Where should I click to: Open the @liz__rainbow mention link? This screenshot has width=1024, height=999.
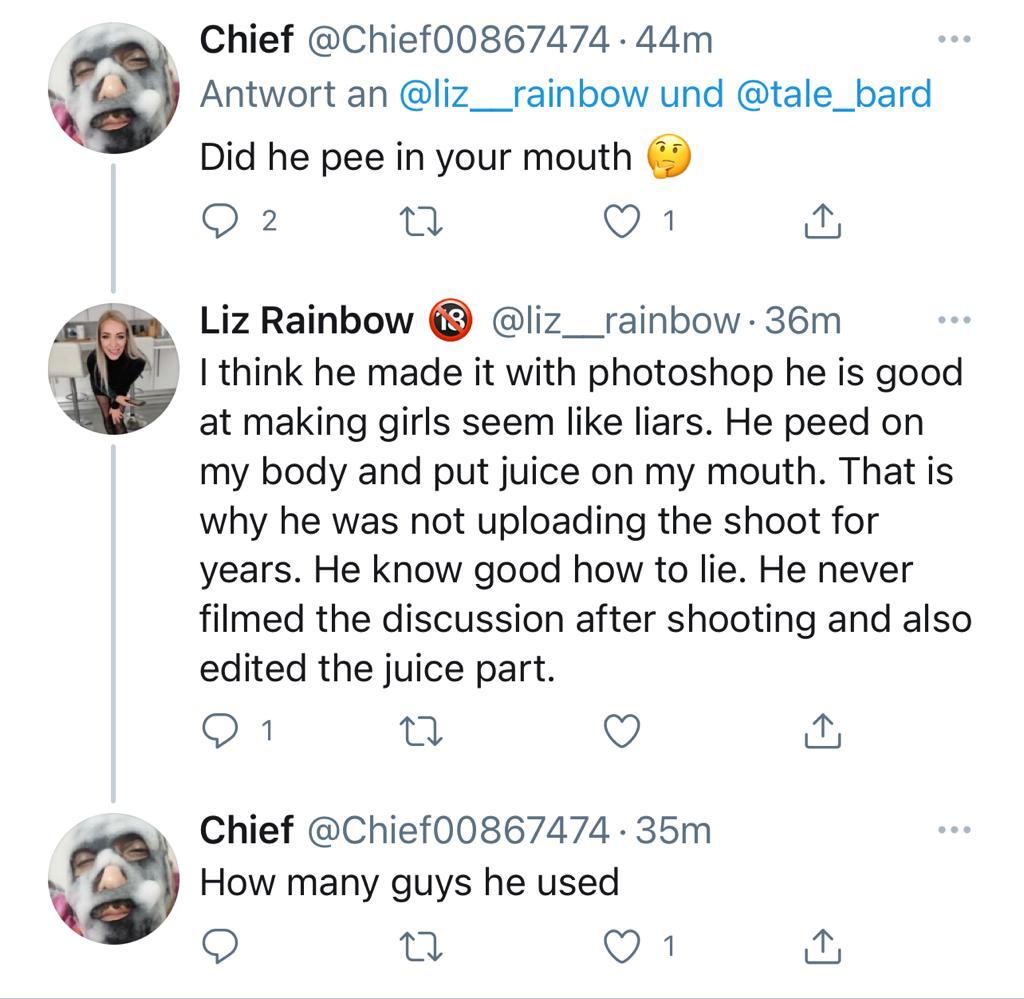524,94
